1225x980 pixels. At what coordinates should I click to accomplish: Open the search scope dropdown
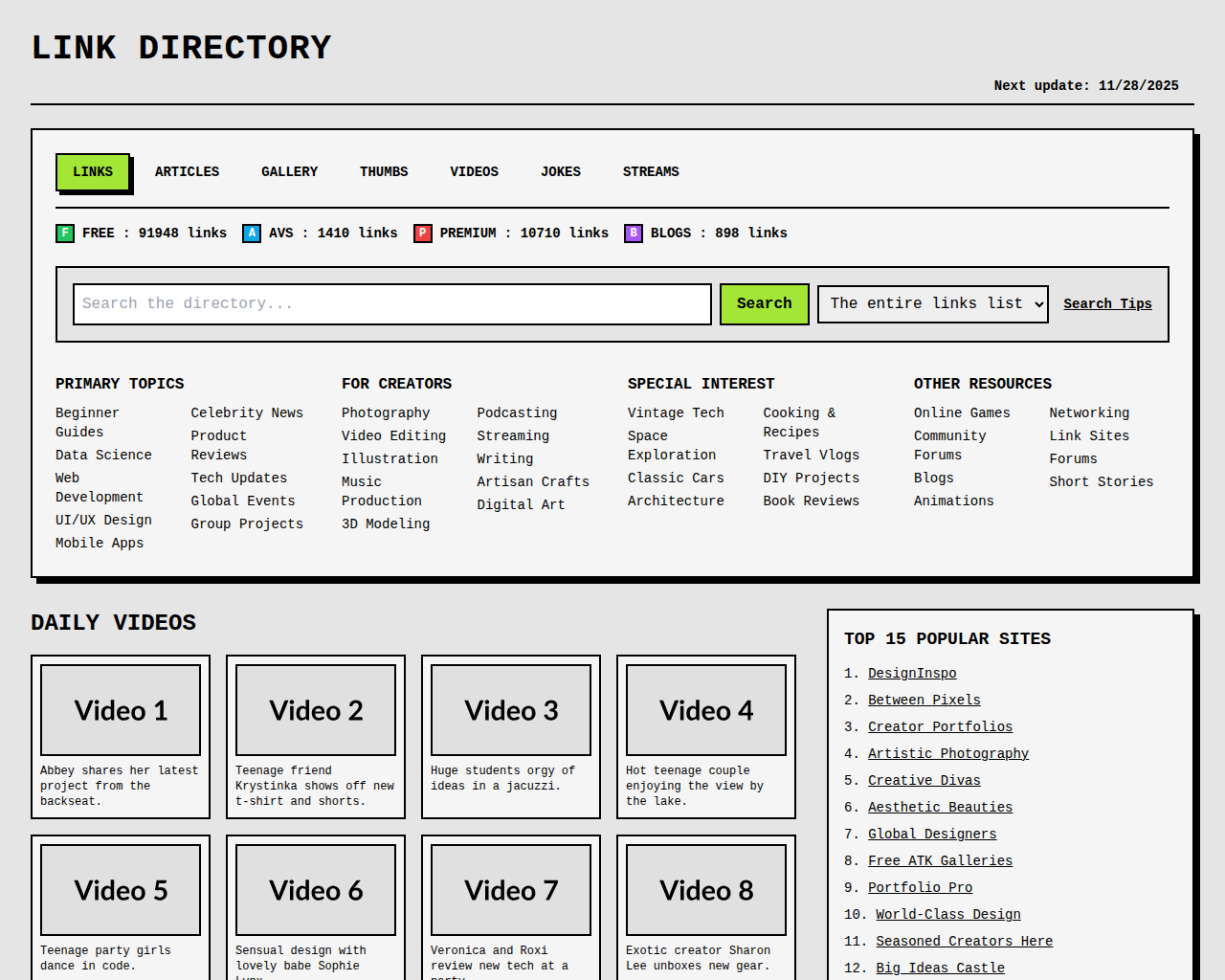(932, 303)
